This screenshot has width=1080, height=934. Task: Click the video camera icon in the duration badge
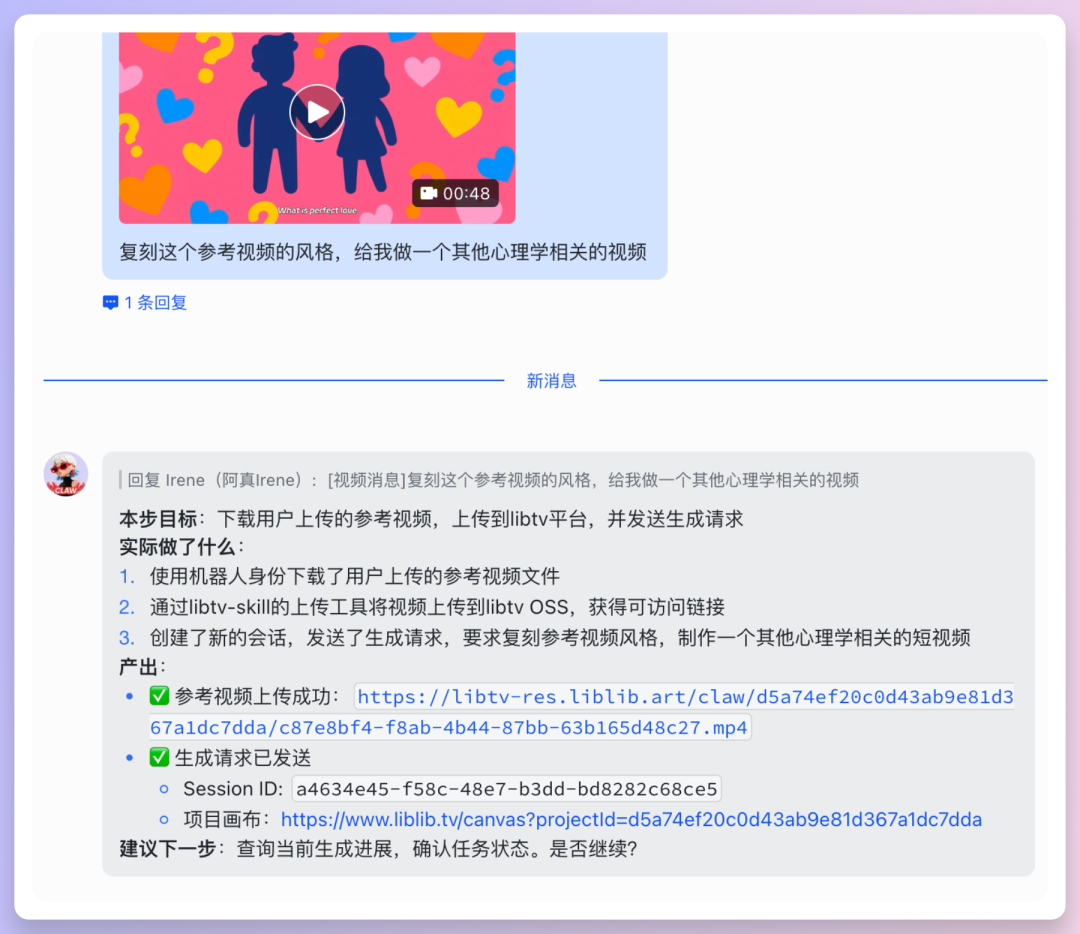[429, 194]
